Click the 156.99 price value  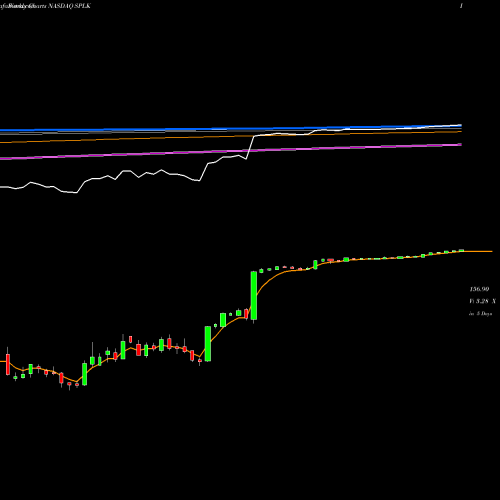(479, 289)
